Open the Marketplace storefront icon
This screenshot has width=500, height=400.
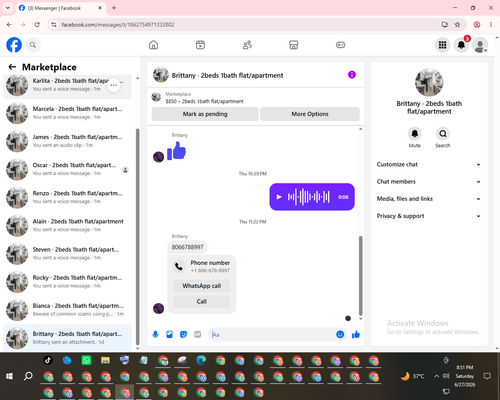294,45
